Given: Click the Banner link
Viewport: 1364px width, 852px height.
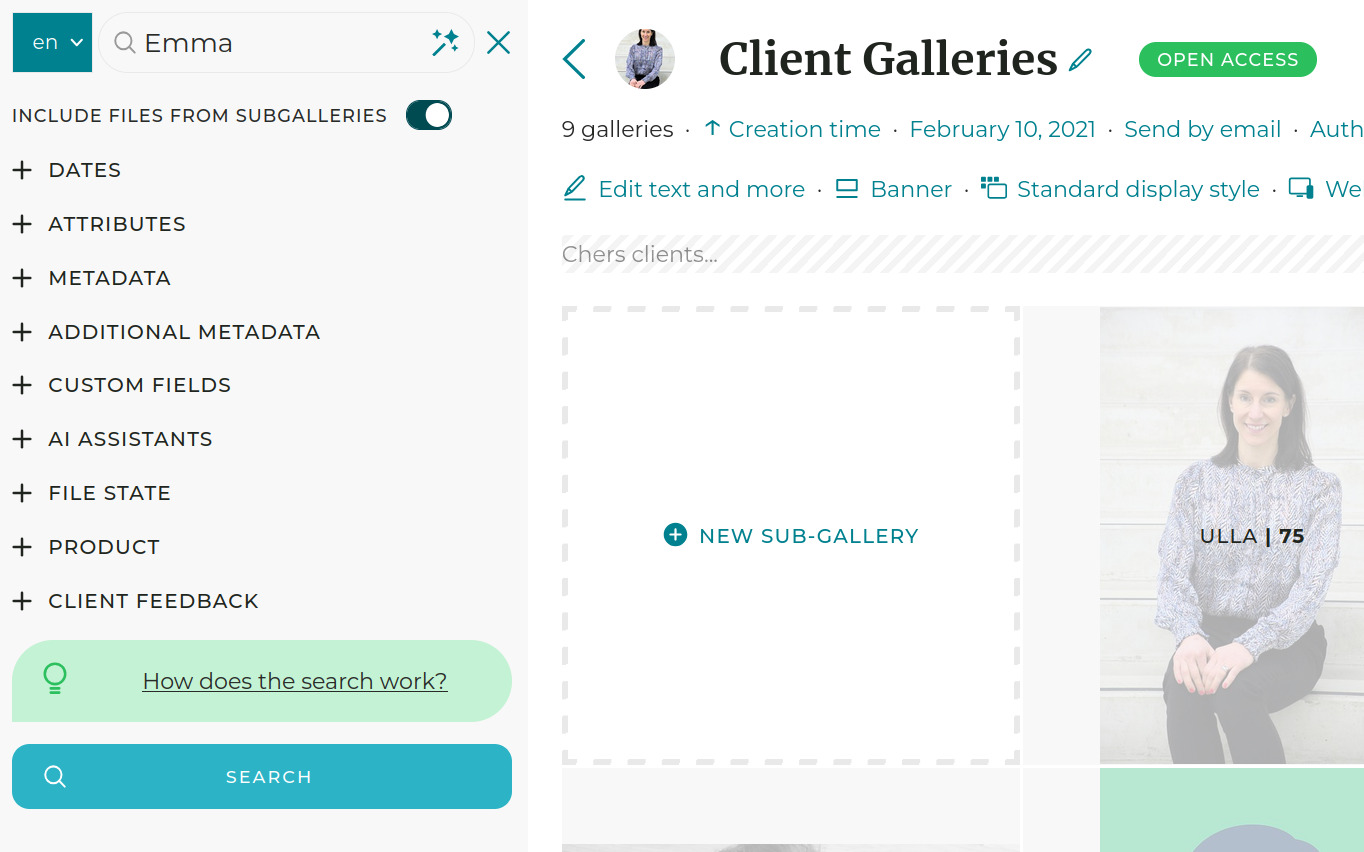Looking at the screenshot, I should coord(911,189).
